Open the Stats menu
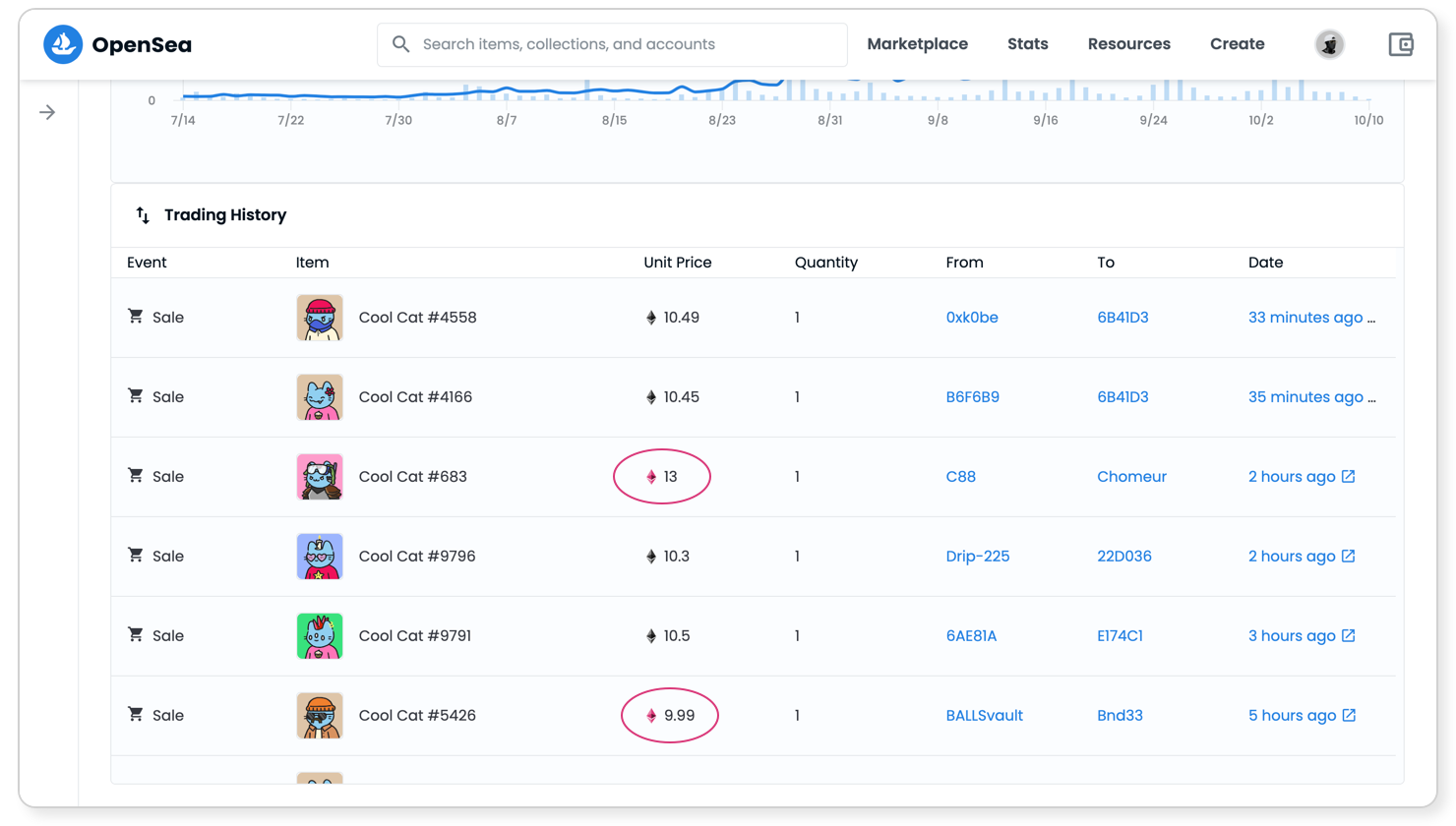Screen dimensions: 1456x826 coord(1027,44)
